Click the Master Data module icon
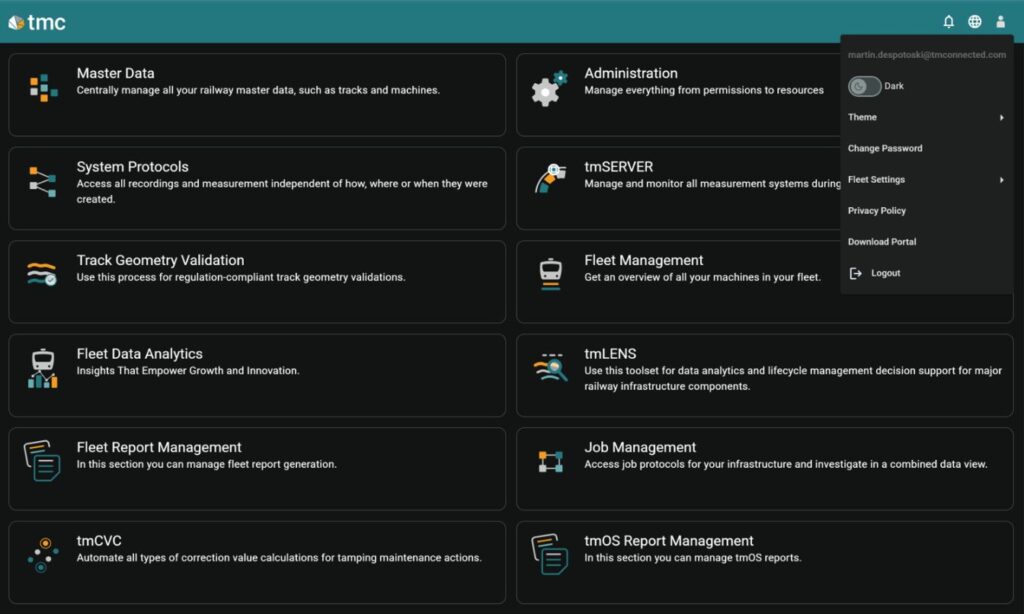This screenshot has width=1024, height=614. point(43,88)
